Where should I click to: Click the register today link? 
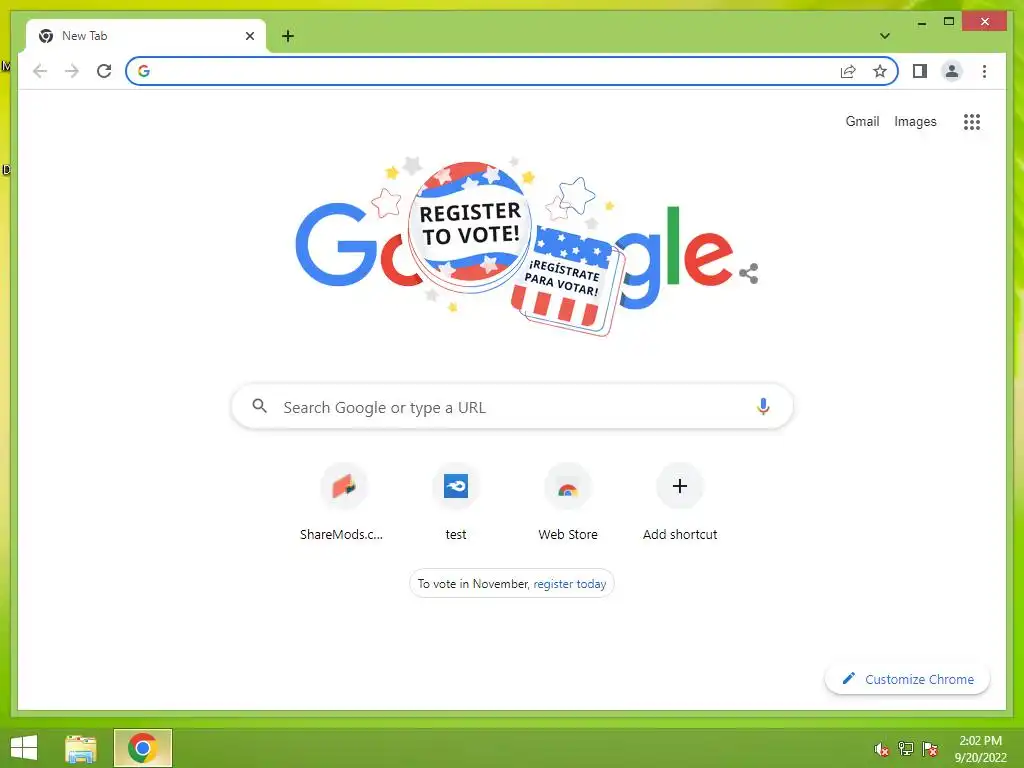(x=569, y=584)
